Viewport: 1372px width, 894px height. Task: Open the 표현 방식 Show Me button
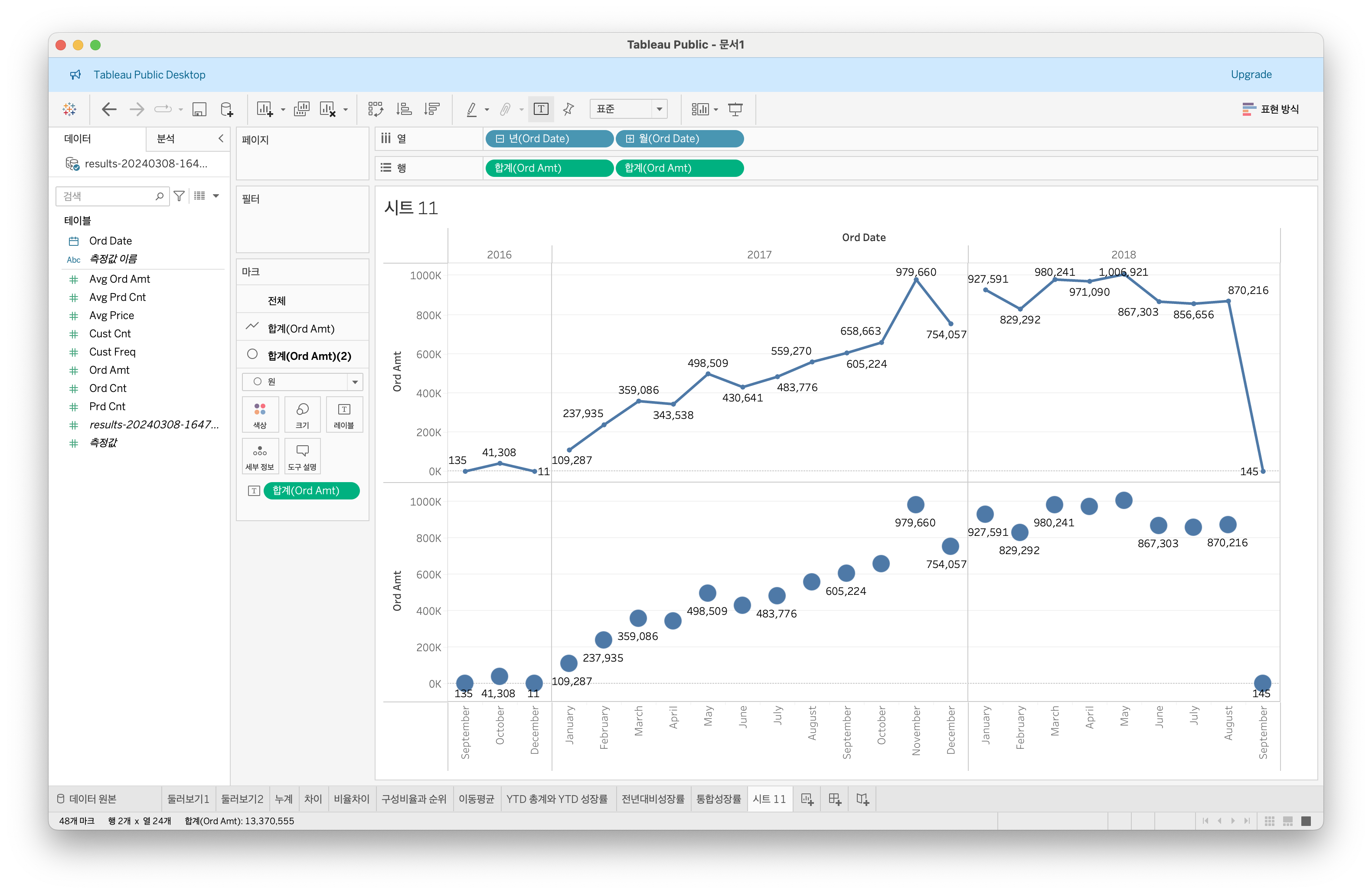(1271, 109)
